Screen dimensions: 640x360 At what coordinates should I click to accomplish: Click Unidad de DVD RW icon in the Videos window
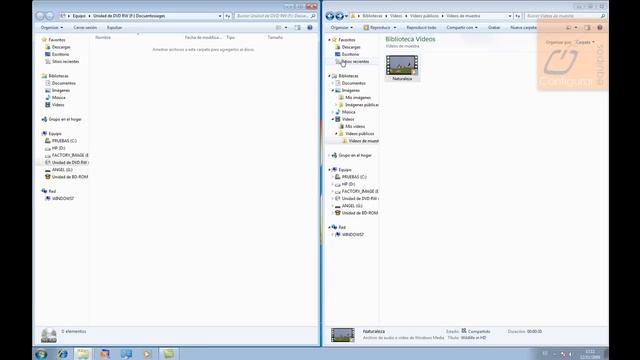click(x=338, y=199)
